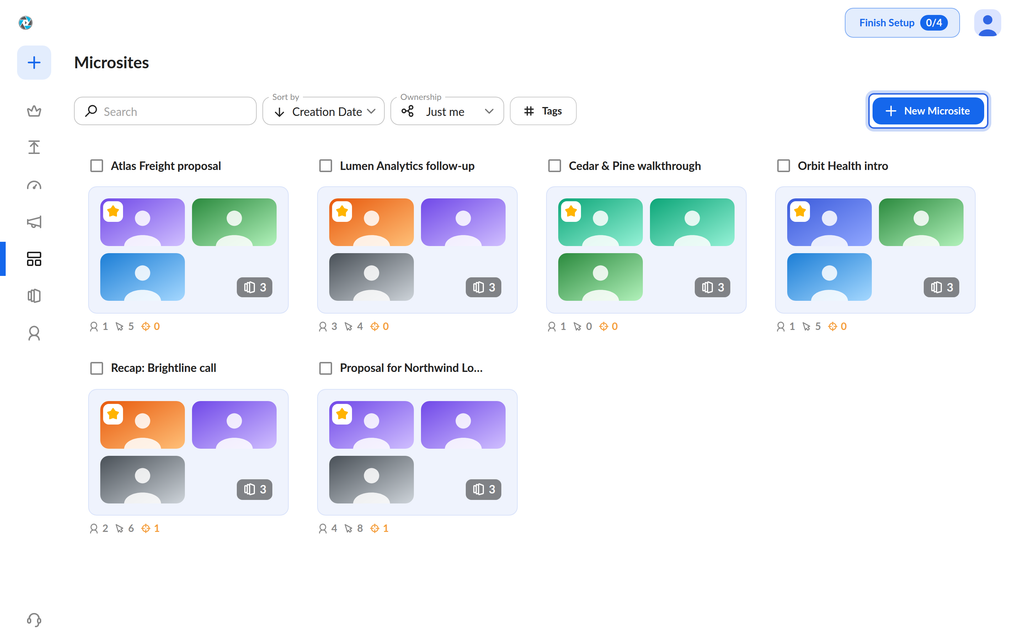Open the gray thumbnail in Lumen Analytics card

pyautogui.click(x=372, y=277)
